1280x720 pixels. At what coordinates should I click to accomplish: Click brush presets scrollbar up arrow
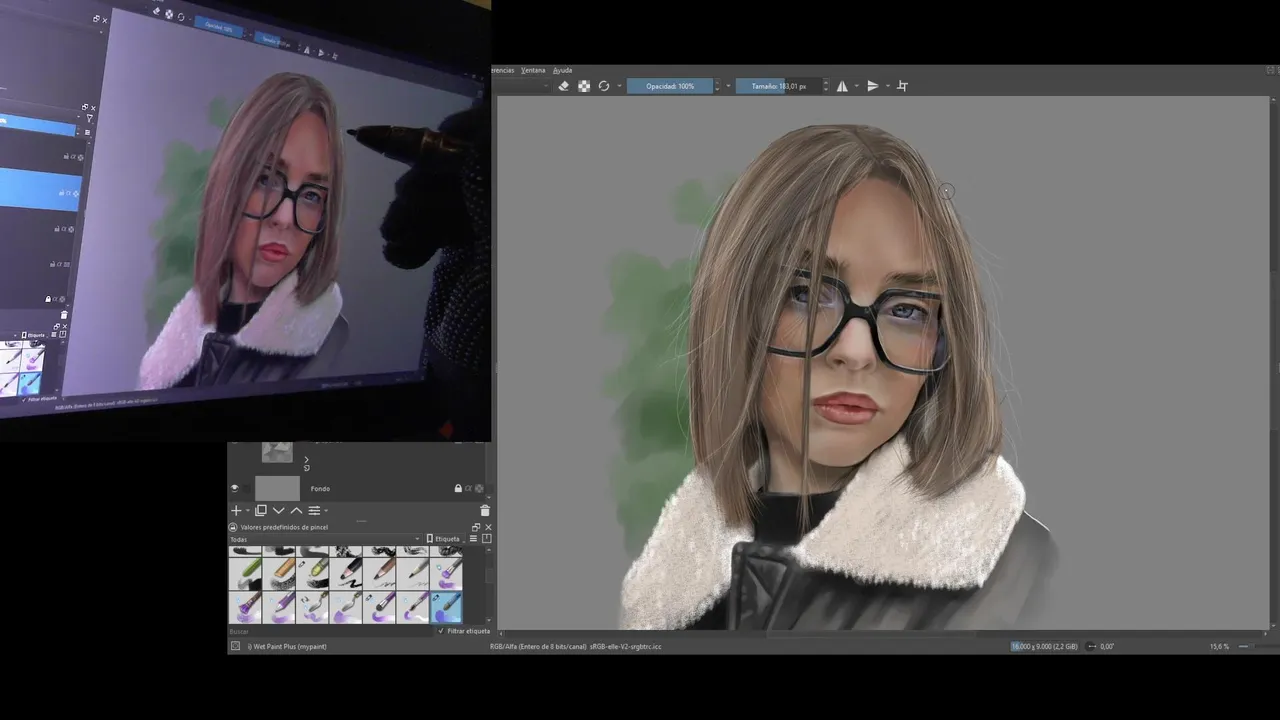pyautogui.click(x=489, y=550)
